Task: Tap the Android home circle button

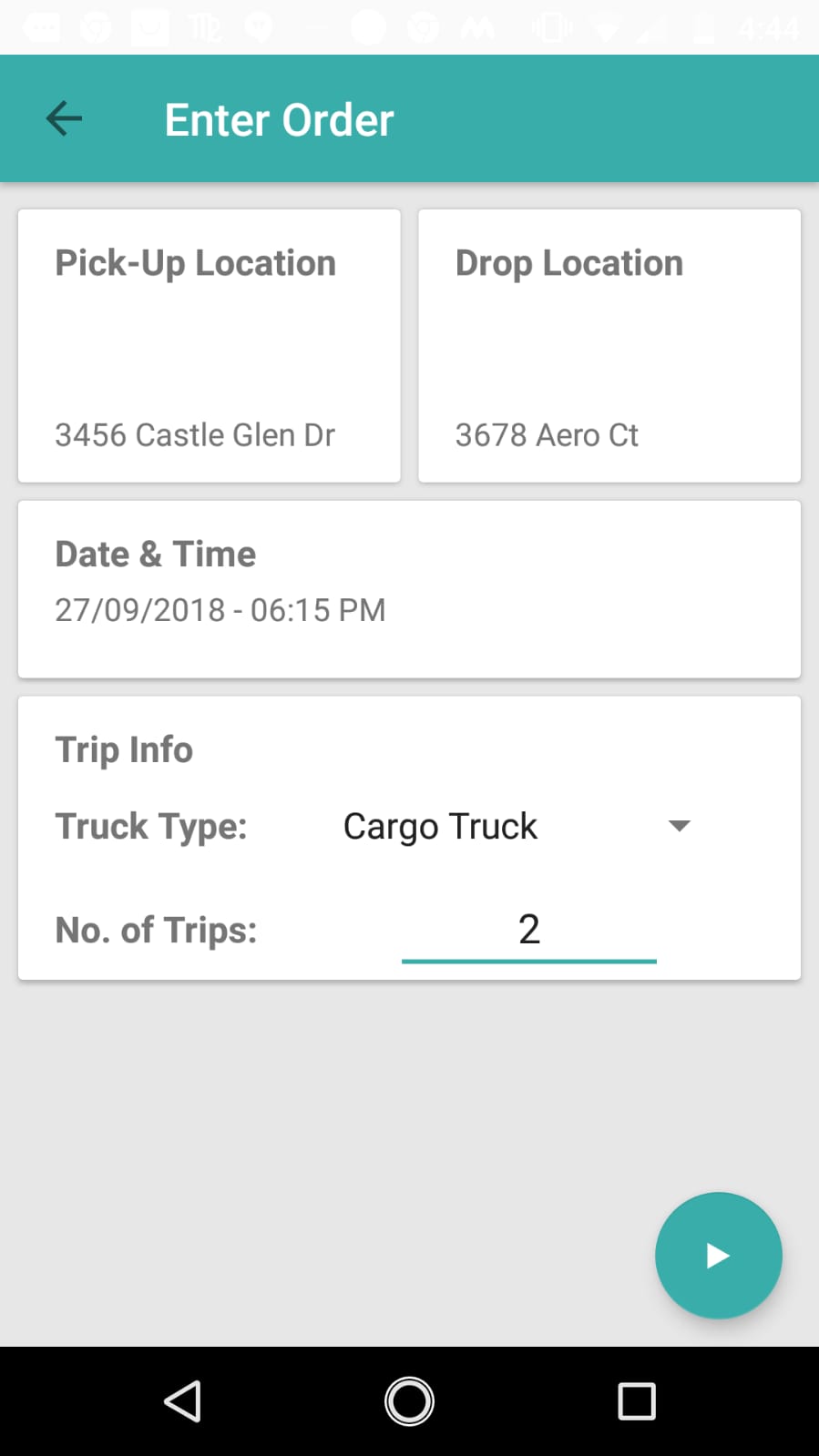Action: (x=409, y=1401)
